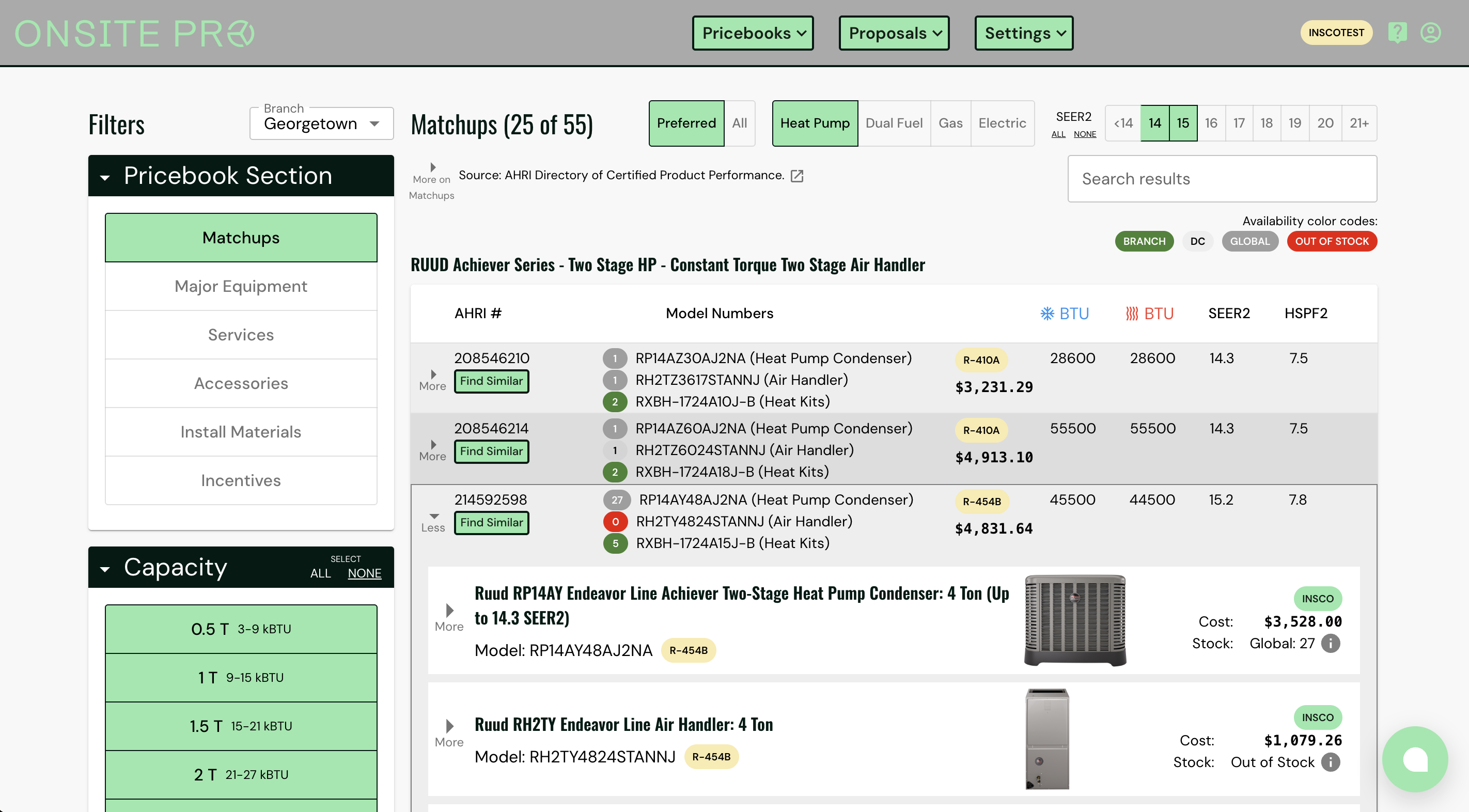1469x812 pixels.
Task: Open the chat bubble widget
Action: pos(1415,759)
